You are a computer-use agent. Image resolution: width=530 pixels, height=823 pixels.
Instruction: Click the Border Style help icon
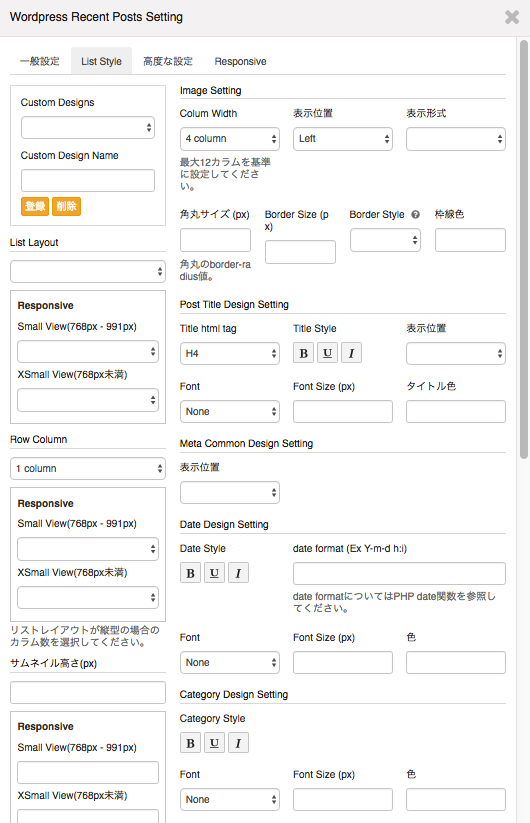click(x=416, y=215)
